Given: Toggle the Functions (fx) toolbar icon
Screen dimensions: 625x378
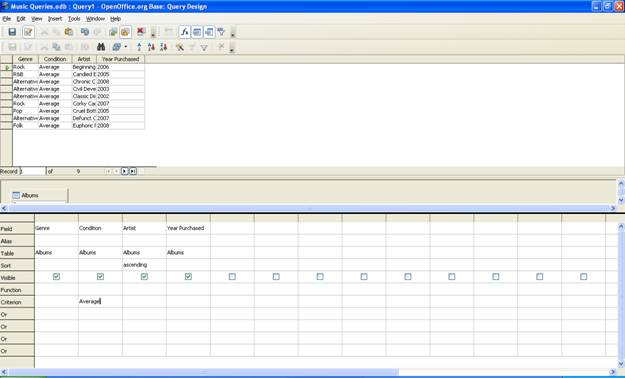Looking at the screenshot, I should pyautogui.click(x=185, y=32).
